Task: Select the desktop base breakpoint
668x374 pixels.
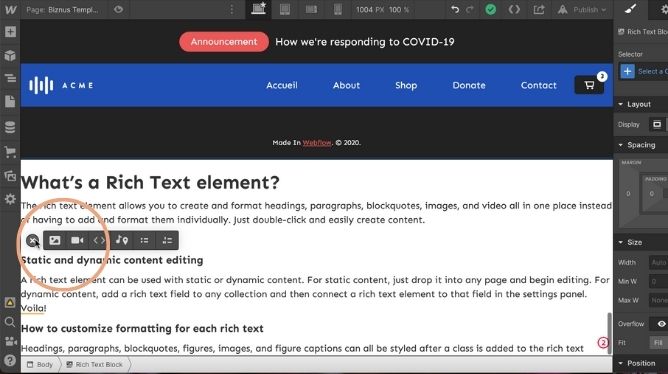Action: pos(258,9)
